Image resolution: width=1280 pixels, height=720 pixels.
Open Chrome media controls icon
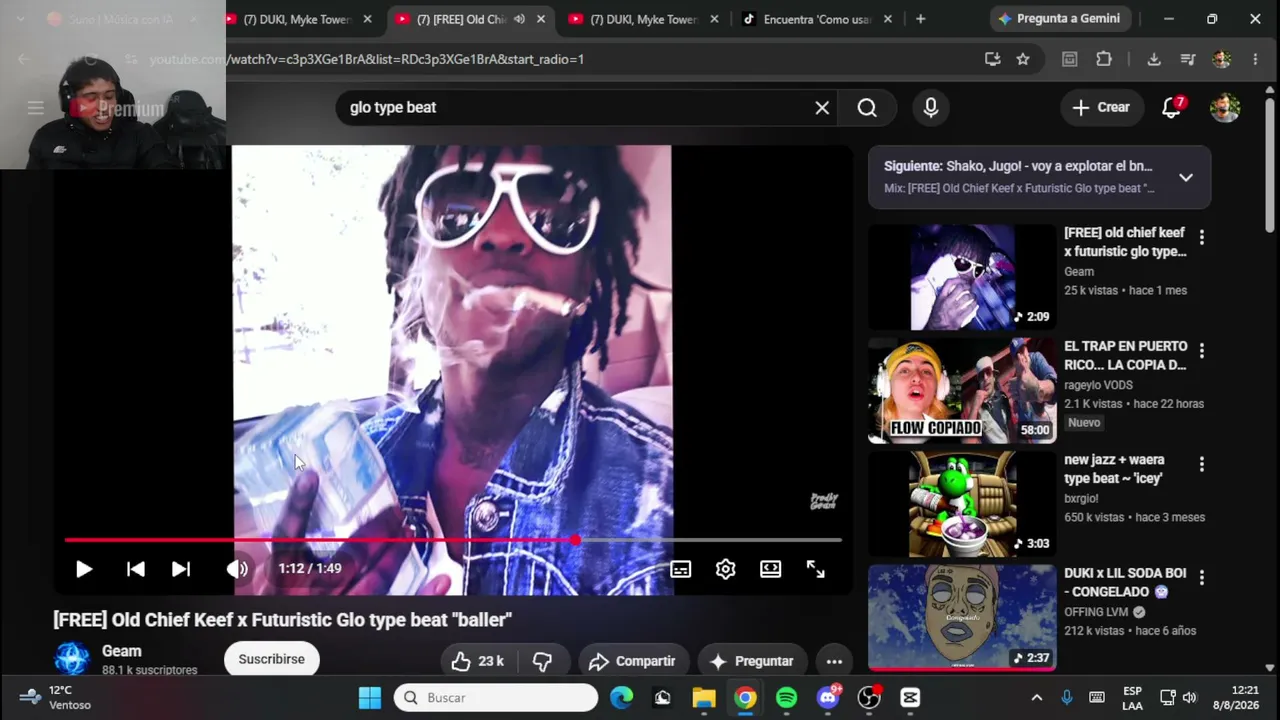(1188, 59)
